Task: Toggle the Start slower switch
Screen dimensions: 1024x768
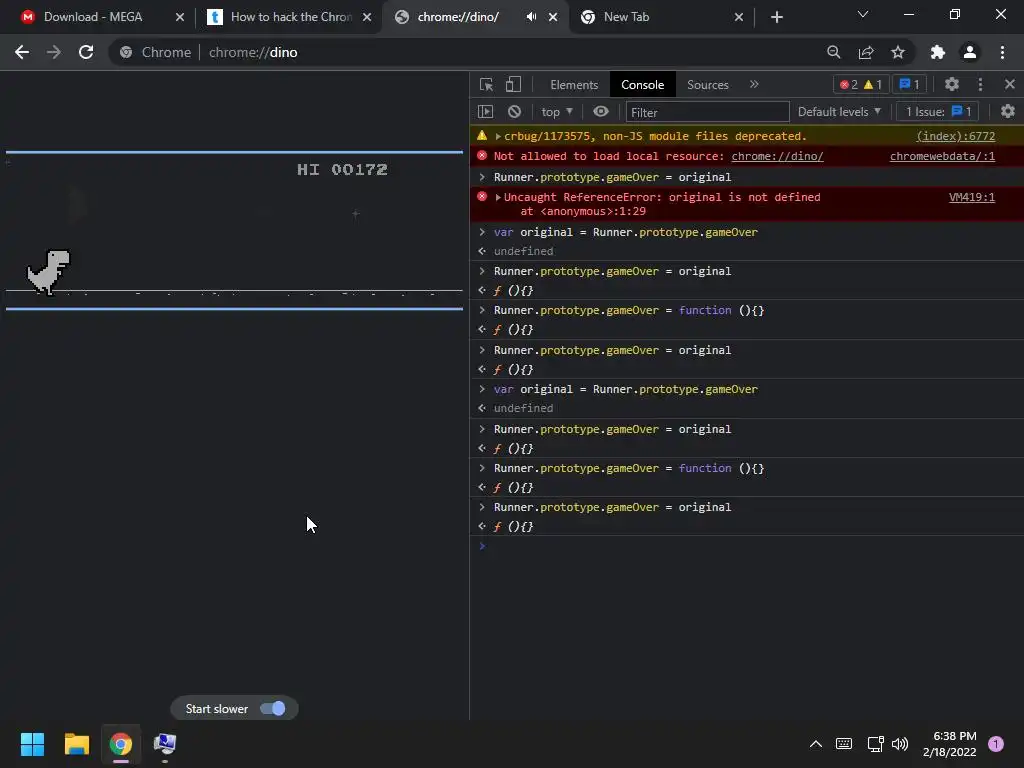Action: (272, 709)
